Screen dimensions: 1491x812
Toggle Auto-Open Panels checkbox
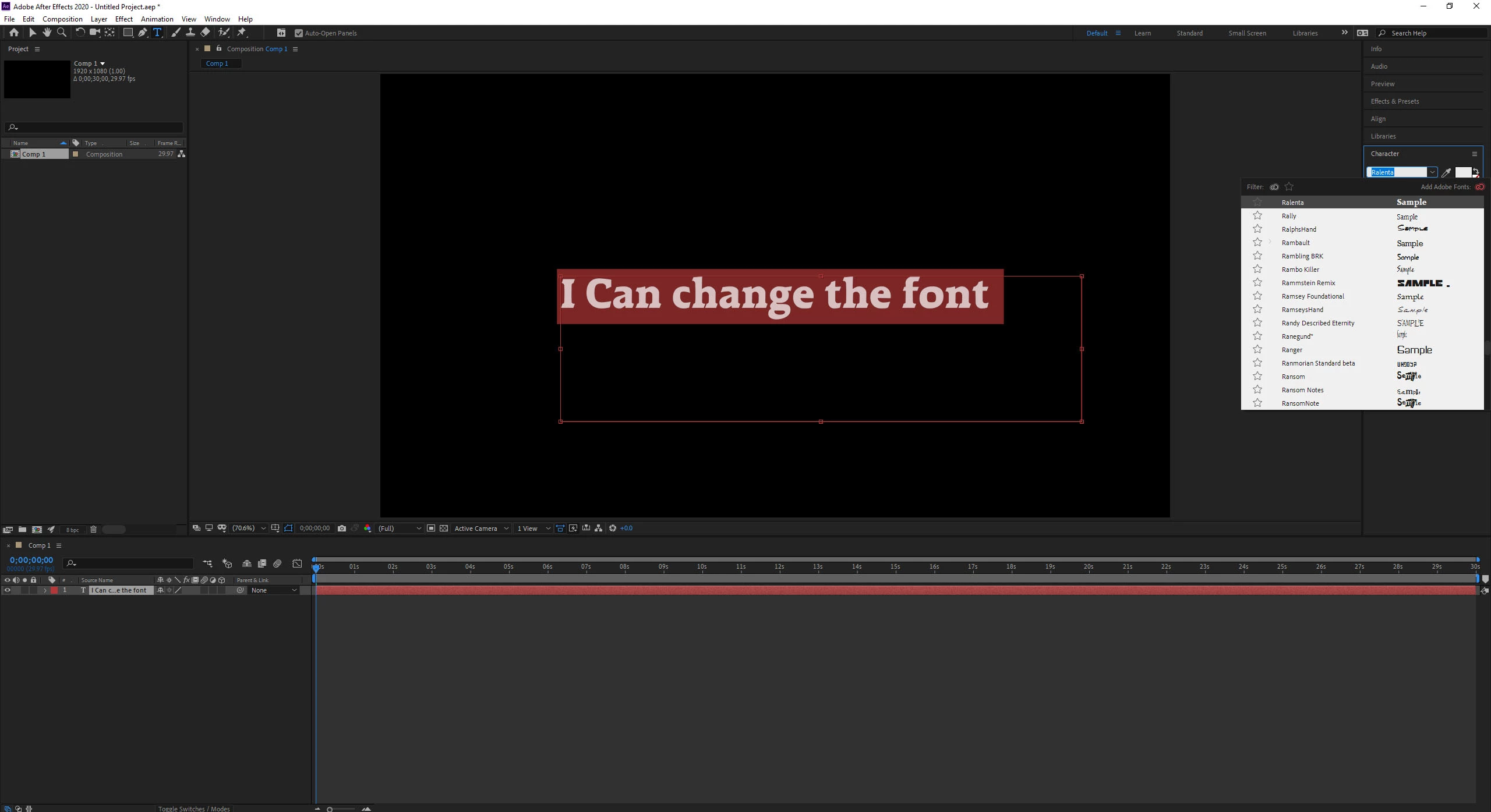click(x=299, y=33)
